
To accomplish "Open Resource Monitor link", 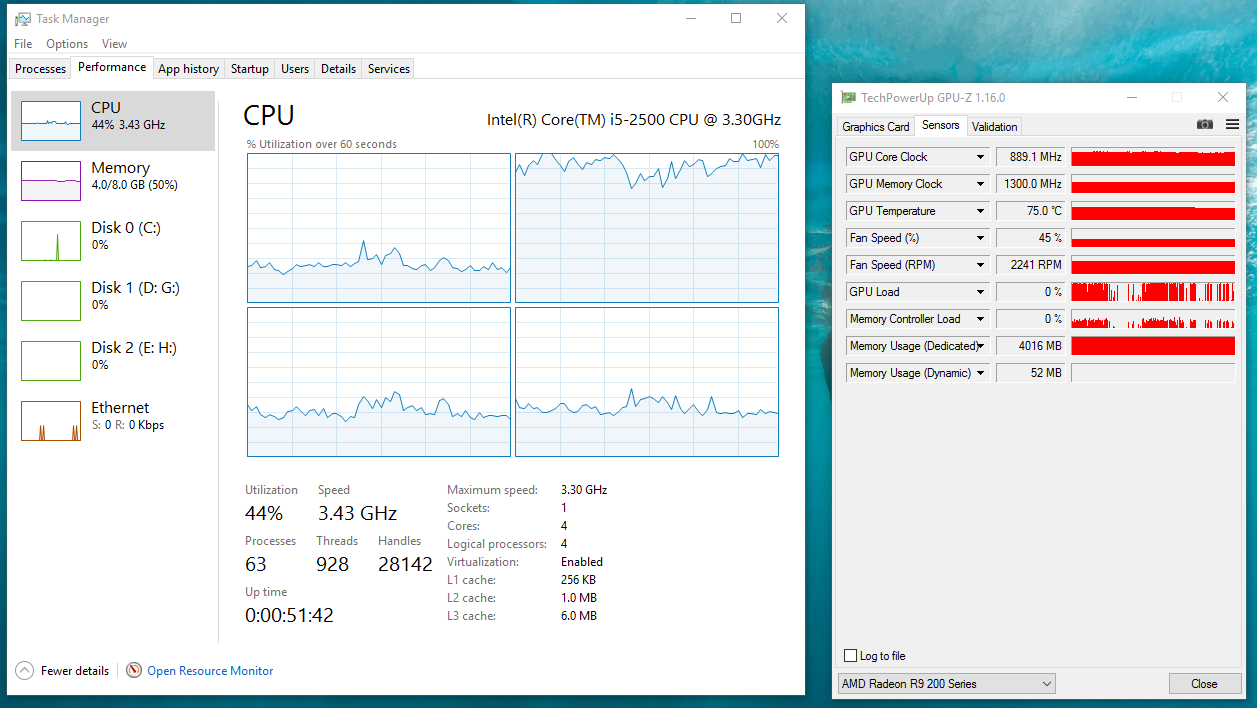I will point(210,671).
